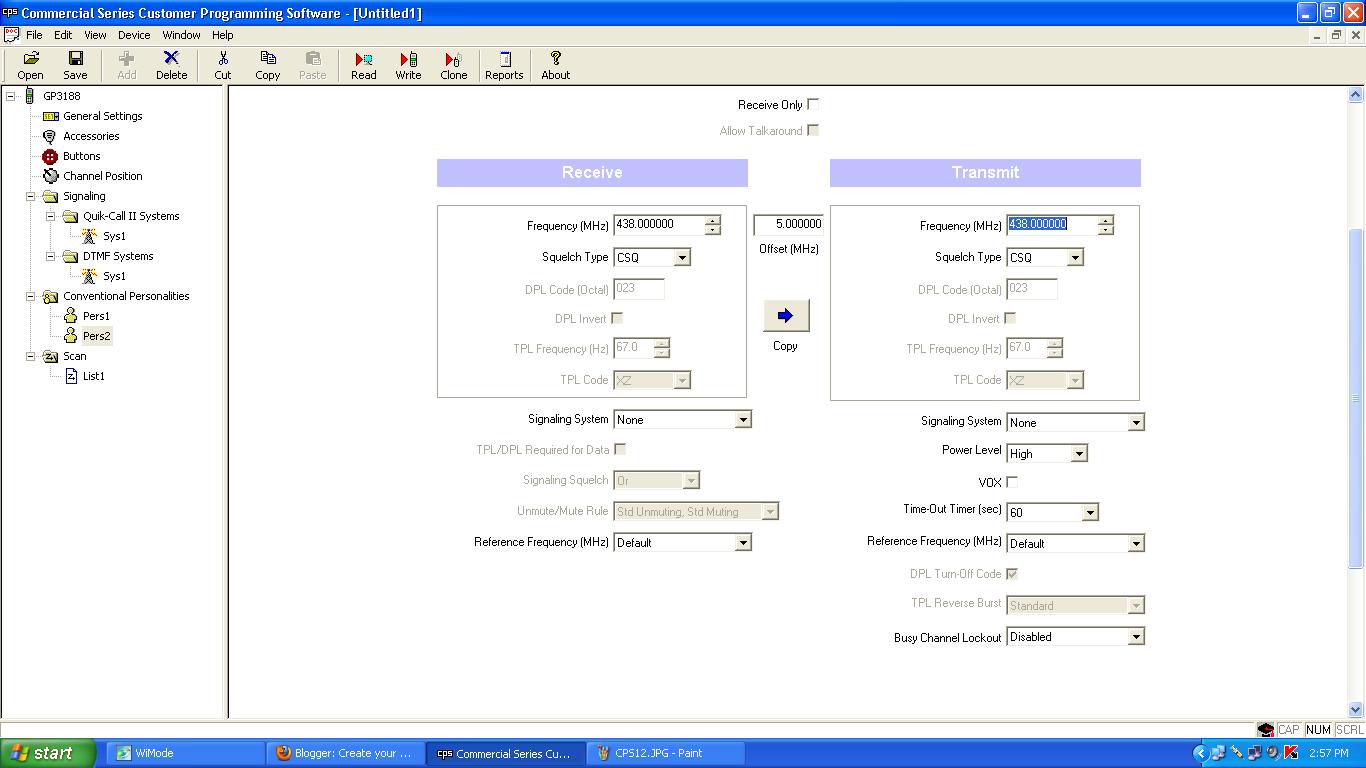Click the blue arrow Copy button
The height and width of the screenshot is (768, 1366).
click(x=785, y=316)
